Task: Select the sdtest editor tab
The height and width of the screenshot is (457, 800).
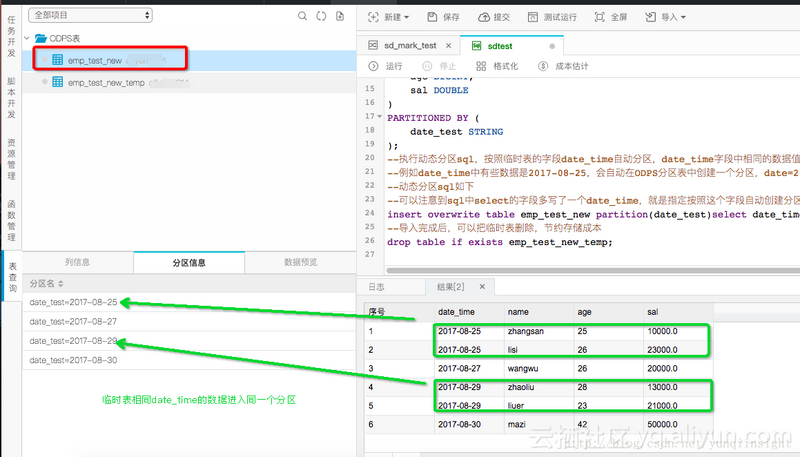Action: point(500,46)
